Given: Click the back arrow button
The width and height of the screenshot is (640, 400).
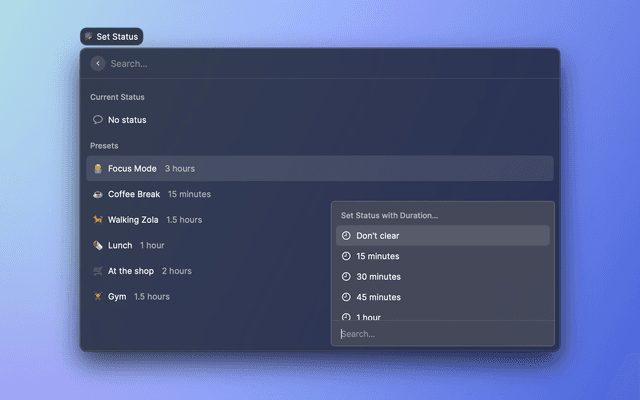Looking at the screenshot, I should pos(98,63).
